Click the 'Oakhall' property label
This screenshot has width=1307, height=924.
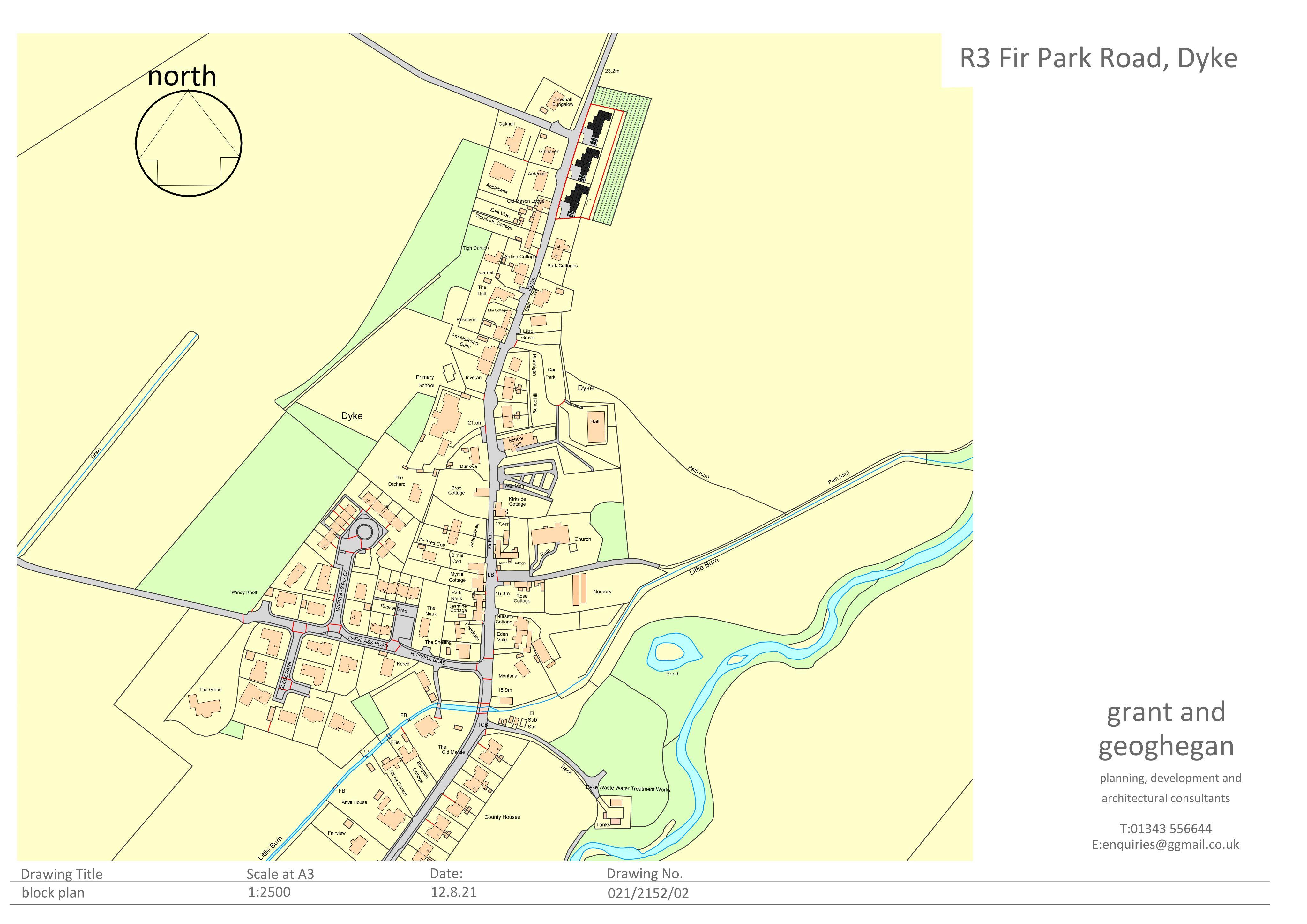tap(506, 124)
